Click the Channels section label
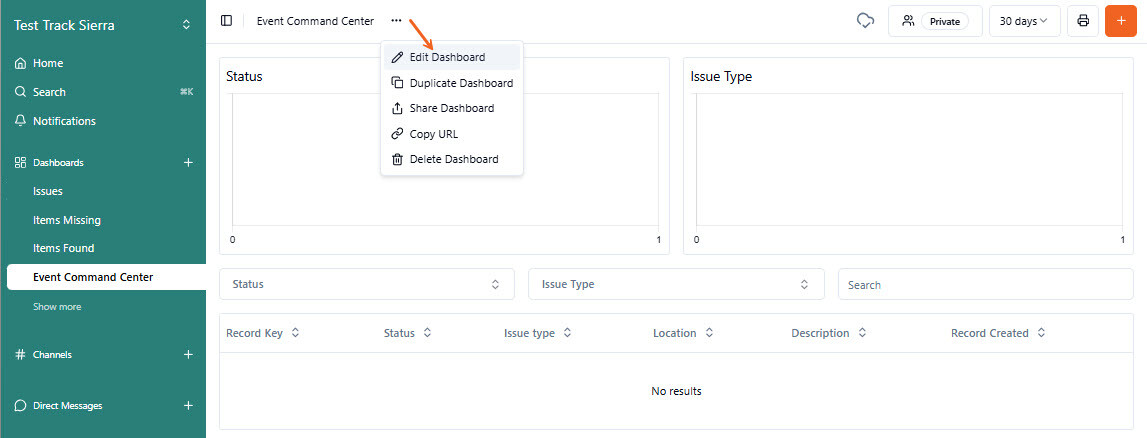 (x=53, y=355)
